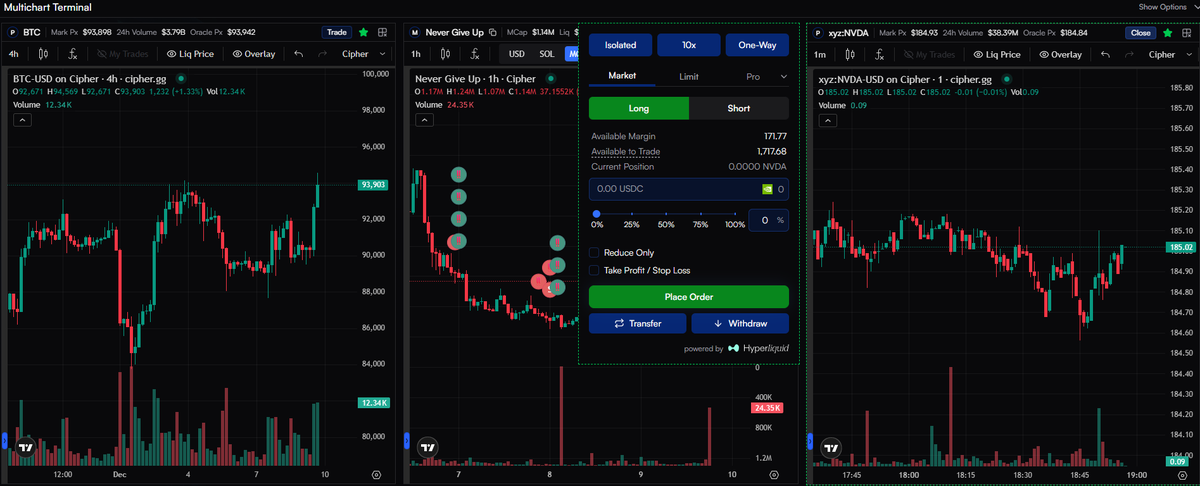
Task: TradingView logo in Never Give Up chart
Action: (429, 448)
